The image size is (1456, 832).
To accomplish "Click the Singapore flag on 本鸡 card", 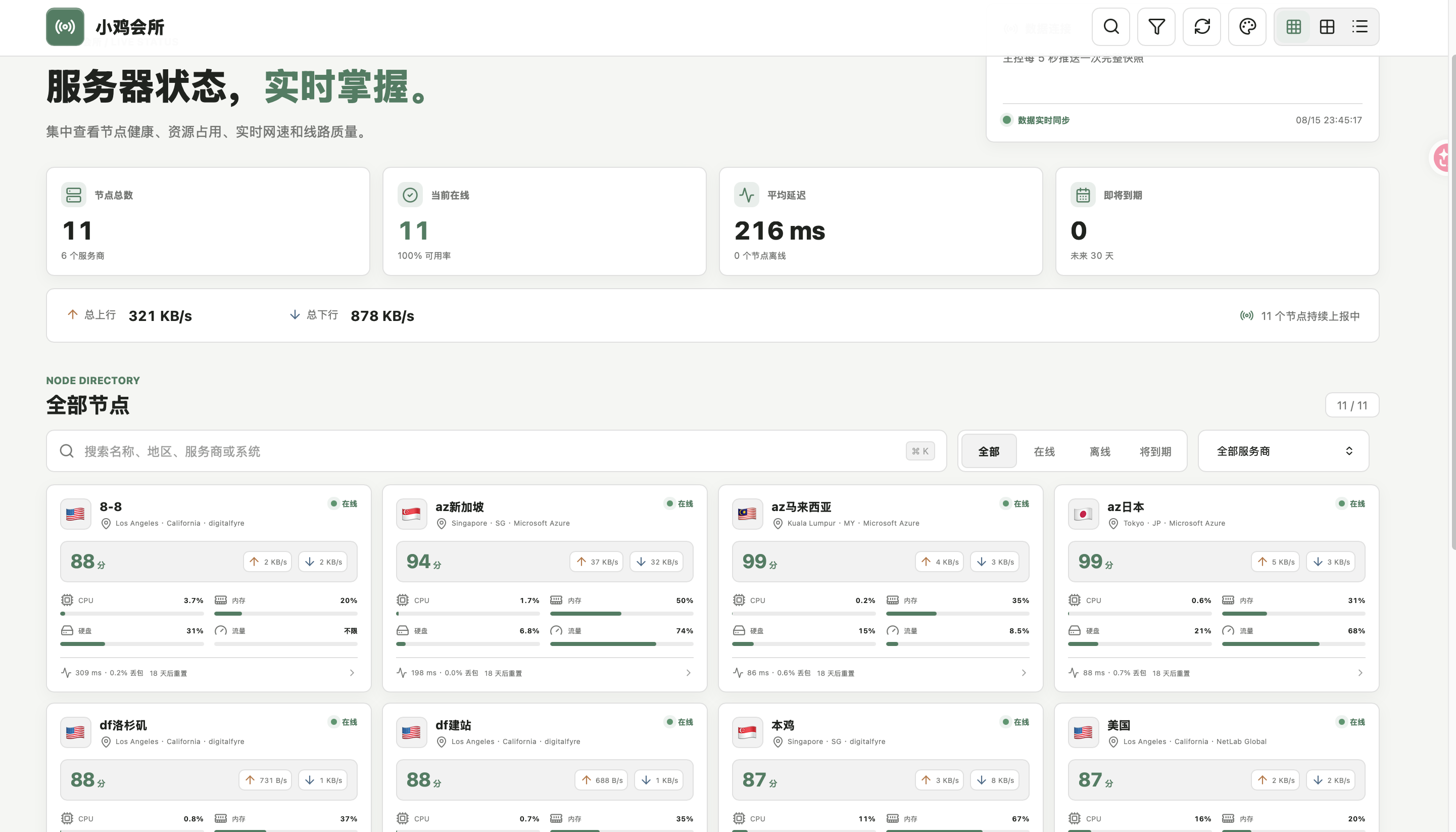I will click(x=747, y=732).
